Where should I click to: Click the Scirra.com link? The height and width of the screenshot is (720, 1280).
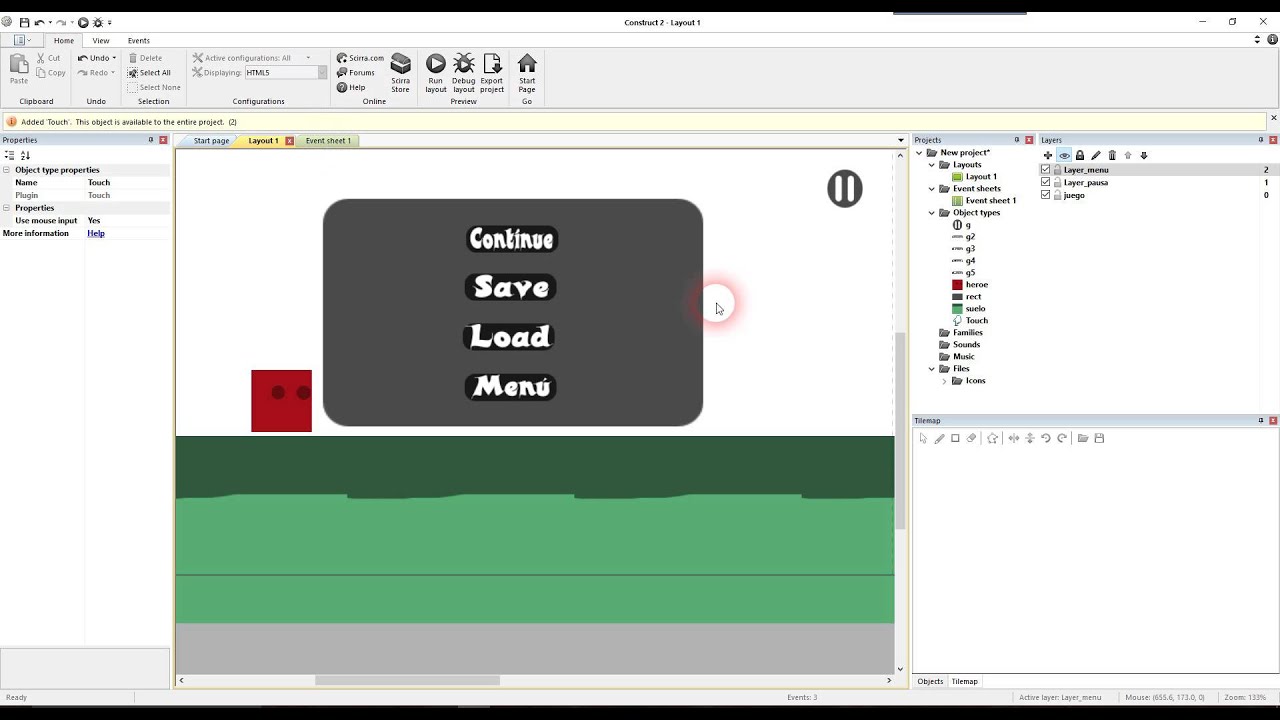click(360, 58)
